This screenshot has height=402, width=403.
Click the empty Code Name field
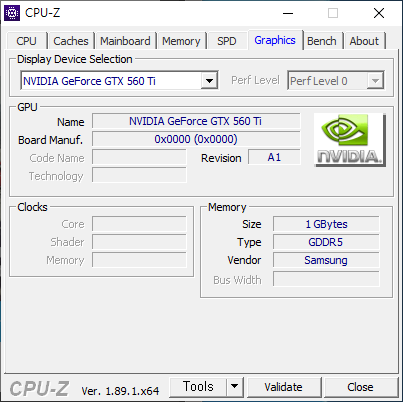tap(139, 157)
